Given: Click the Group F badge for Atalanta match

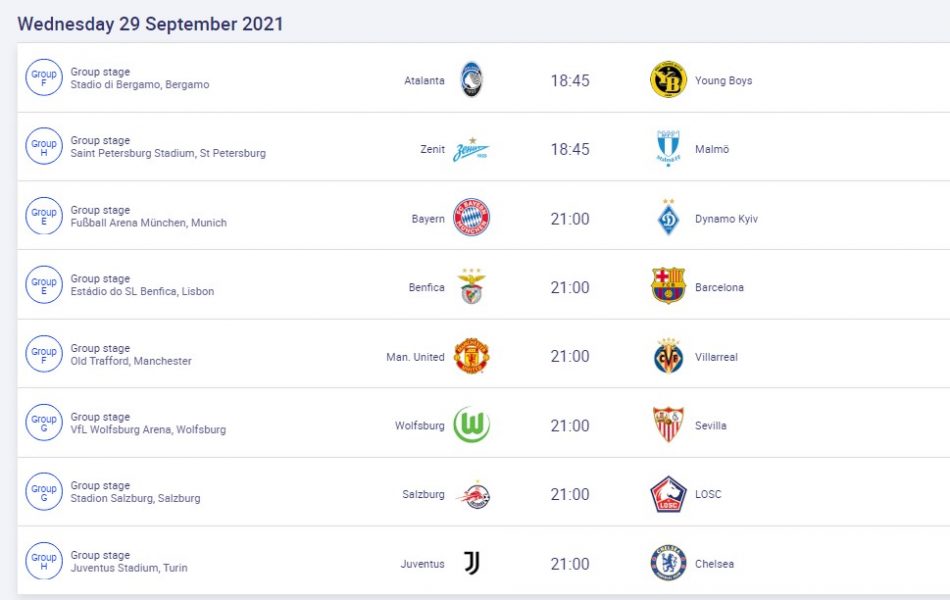Looking at the screenshot, I should 44,80.
